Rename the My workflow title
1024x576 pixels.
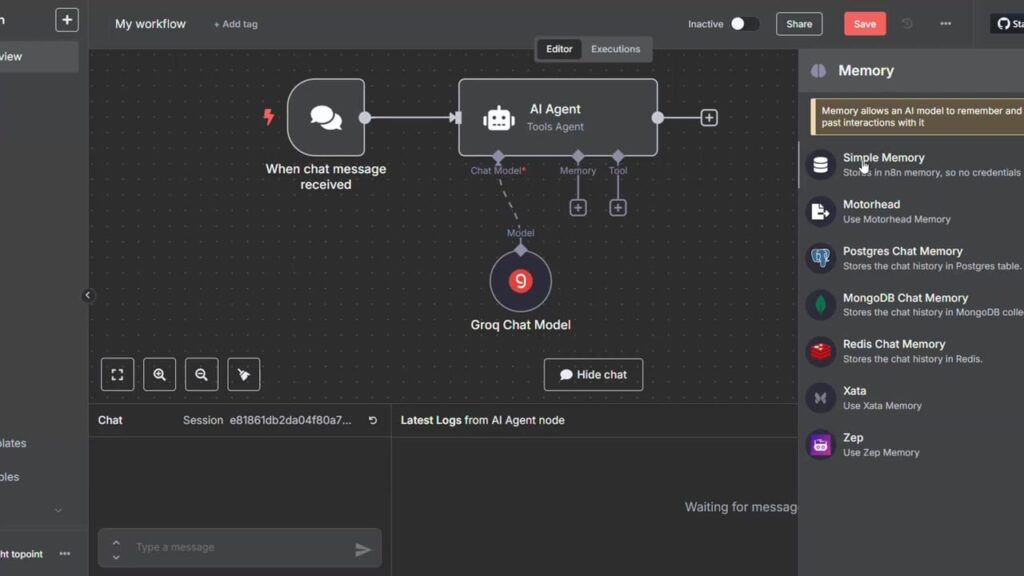pos(150,24)
